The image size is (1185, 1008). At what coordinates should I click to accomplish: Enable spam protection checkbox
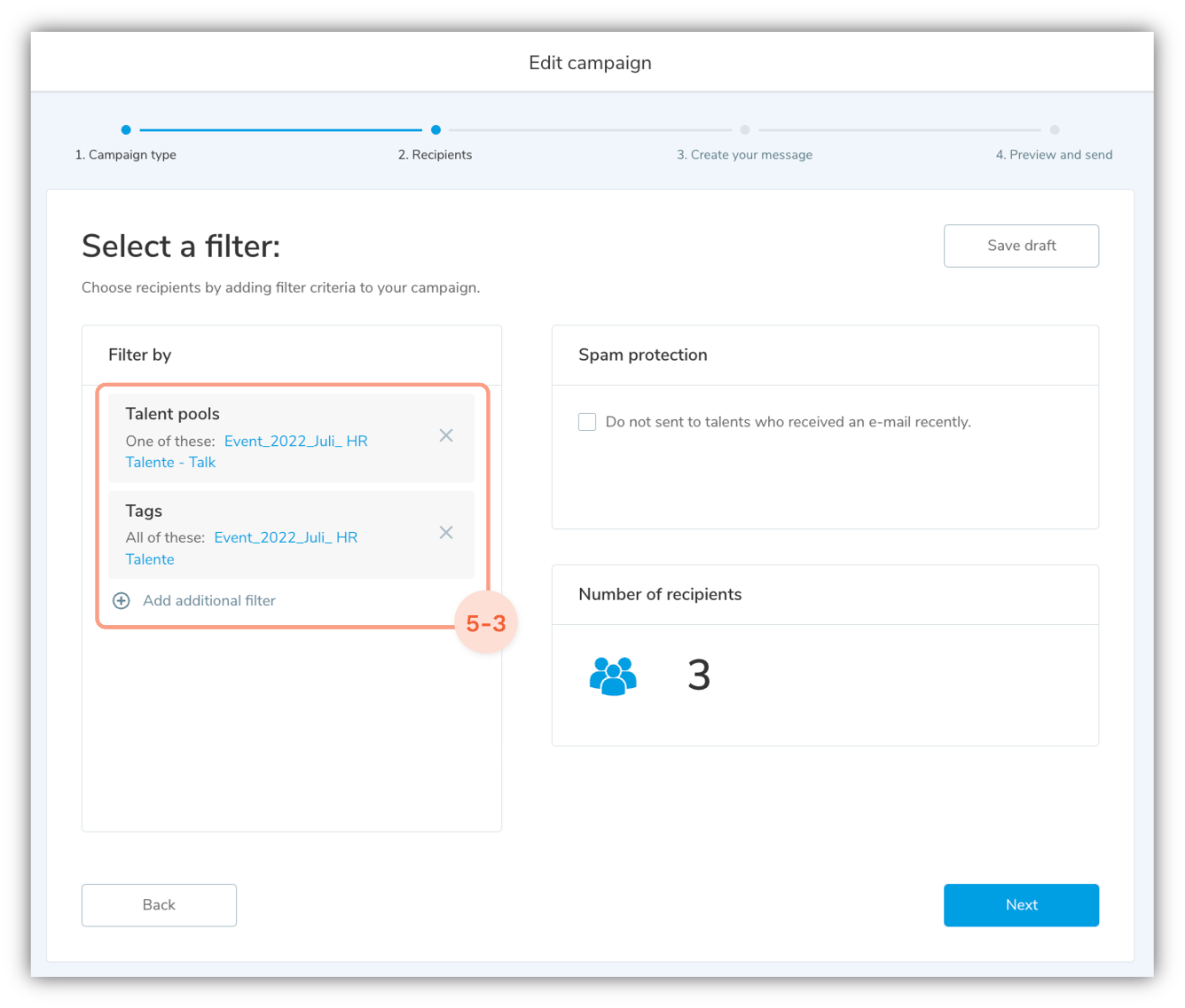tap(587, 422)
